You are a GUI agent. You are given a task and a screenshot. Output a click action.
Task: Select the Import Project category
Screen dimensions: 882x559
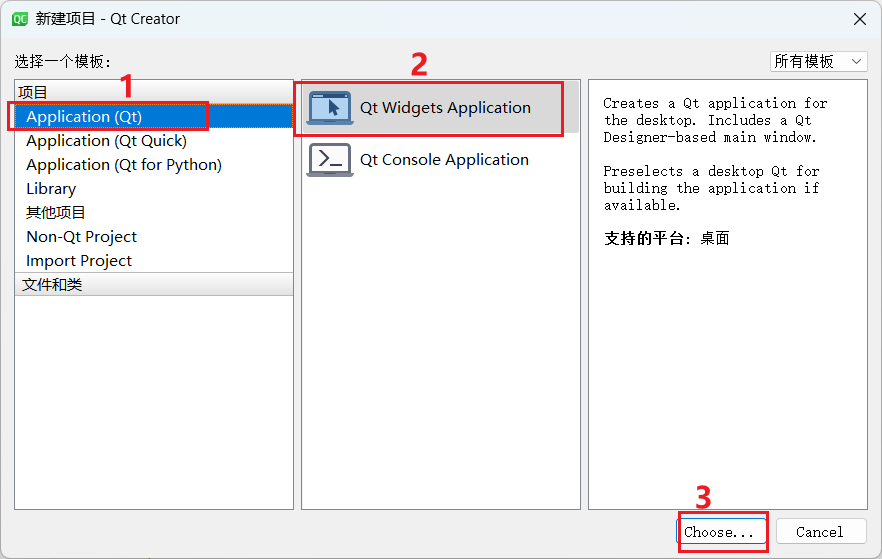[x=154, y=261]
